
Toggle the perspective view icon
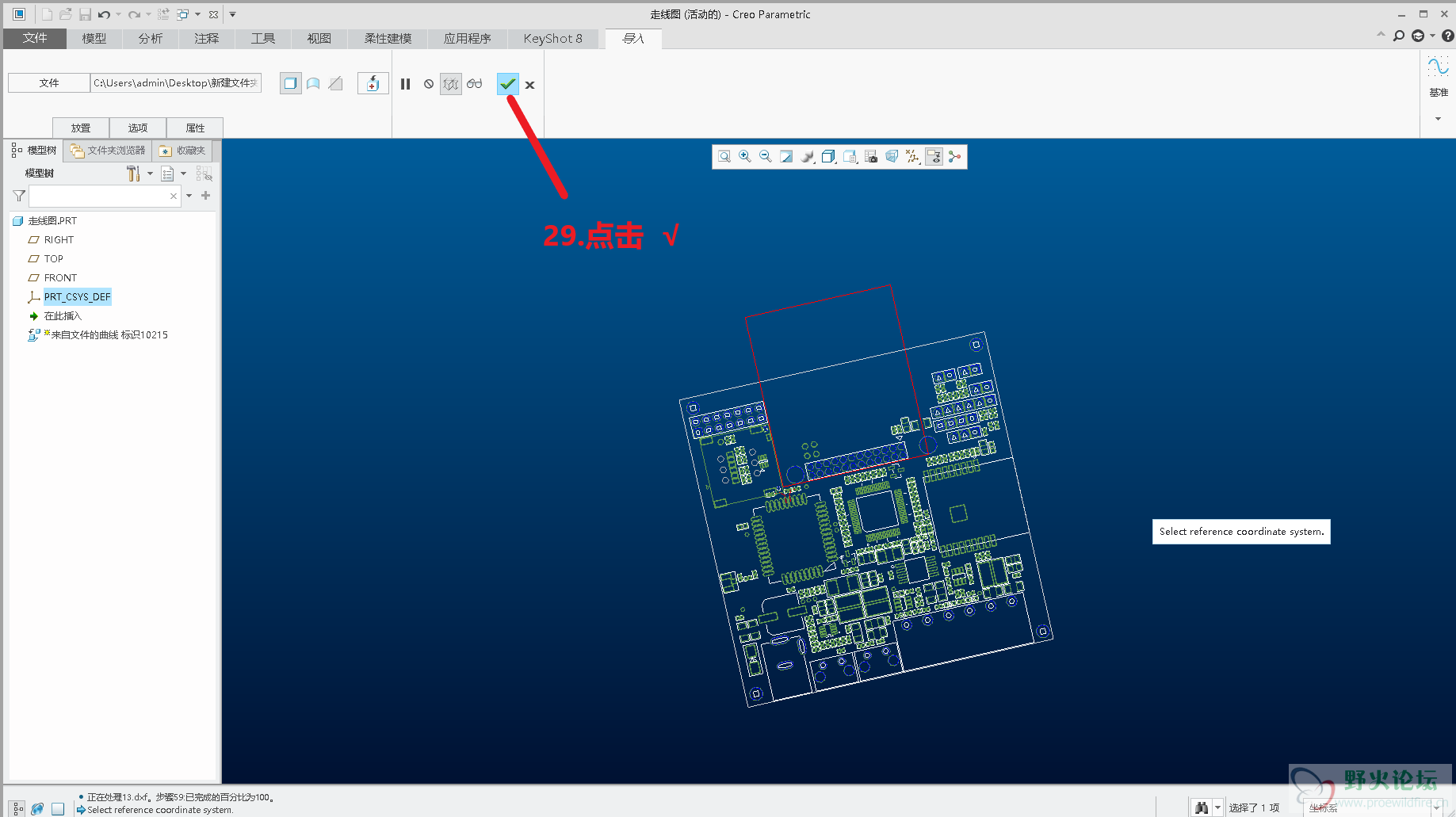pos(892,157)
